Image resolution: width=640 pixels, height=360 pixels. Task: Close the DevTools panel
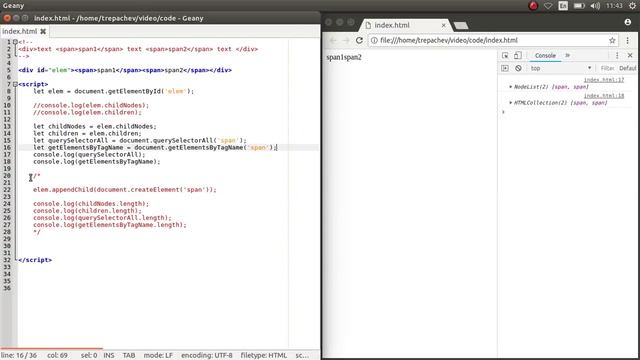(630, 56)
